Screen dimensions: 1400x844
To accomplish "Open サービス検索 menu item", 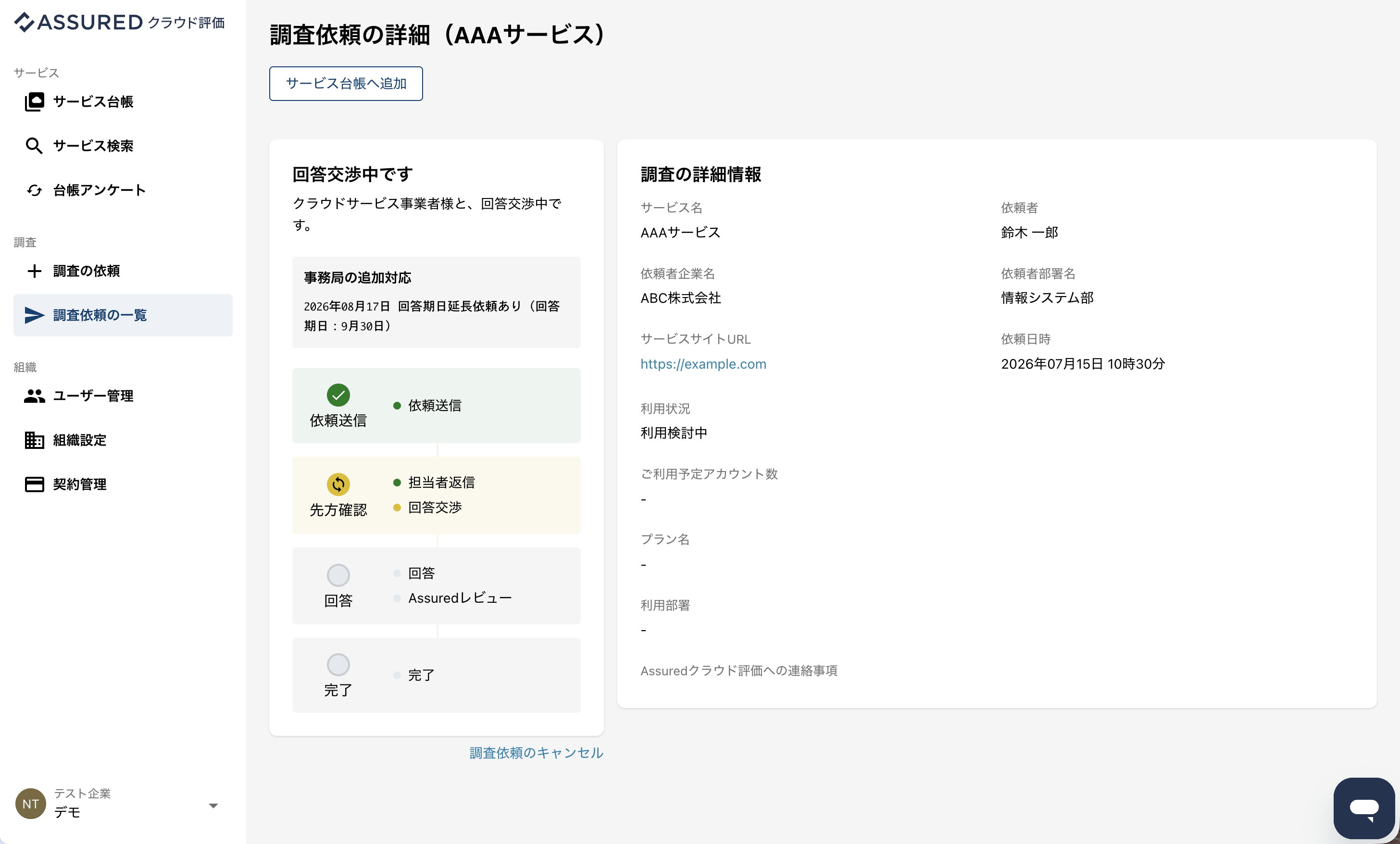I will (123, 146).
